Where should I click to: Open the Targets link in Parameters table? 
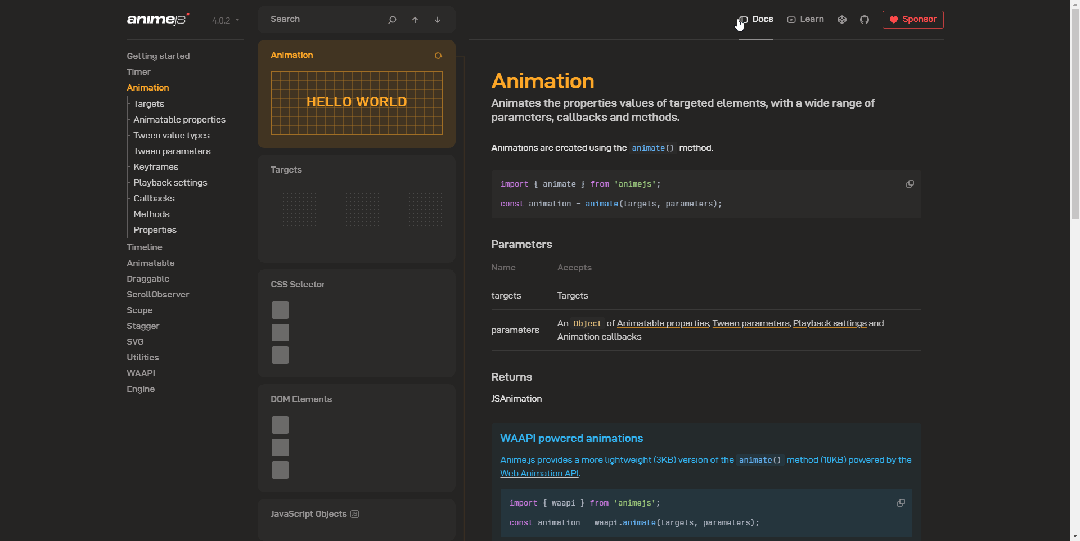coord(572,296)
